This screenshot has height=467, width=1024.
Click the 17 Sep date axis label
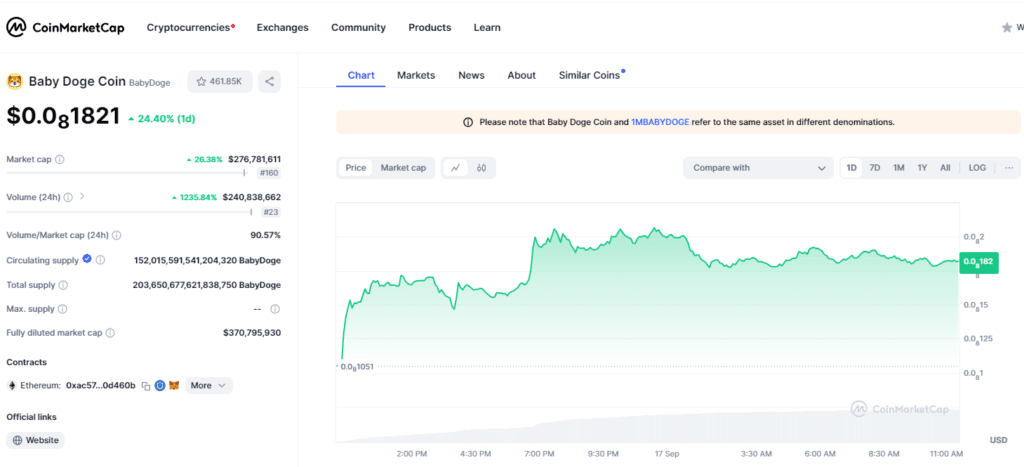coord(666,453)
